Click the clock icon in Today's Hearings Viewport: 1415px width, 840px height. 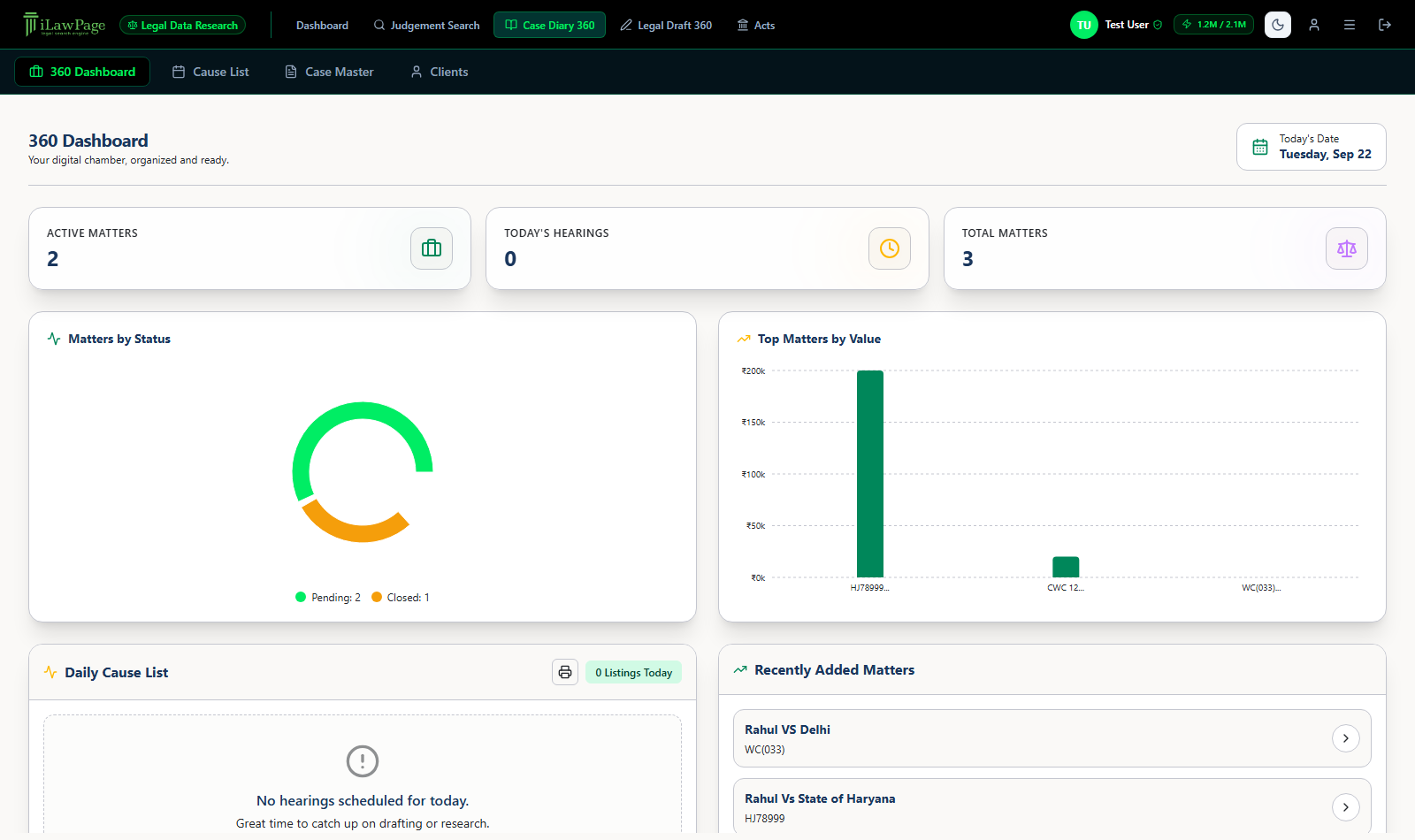click(x=890, y=248)
